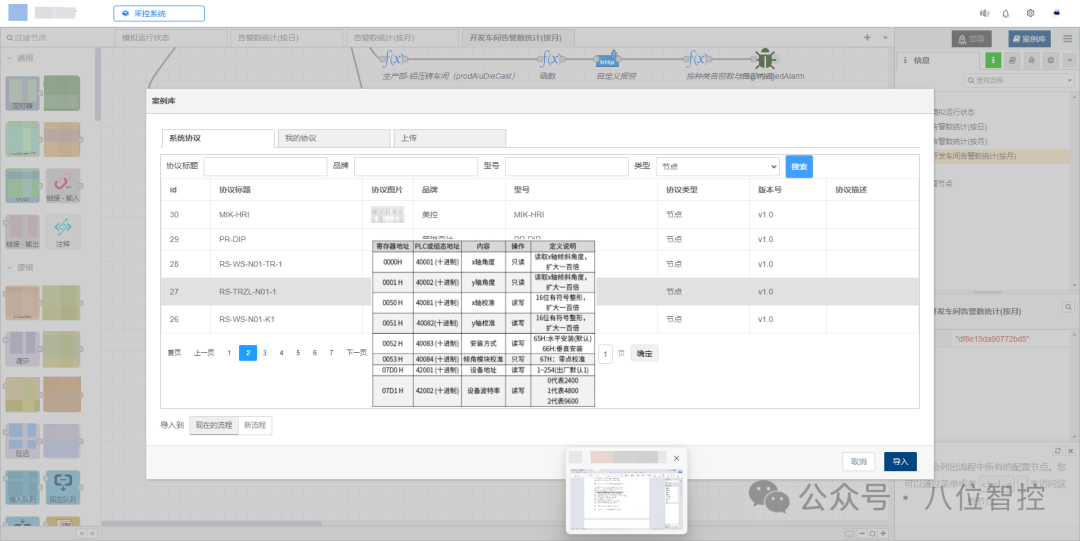Select the RS-TRZL-N01-1 table row
This screenshot has height=541, width=1080.
(540, 292)
